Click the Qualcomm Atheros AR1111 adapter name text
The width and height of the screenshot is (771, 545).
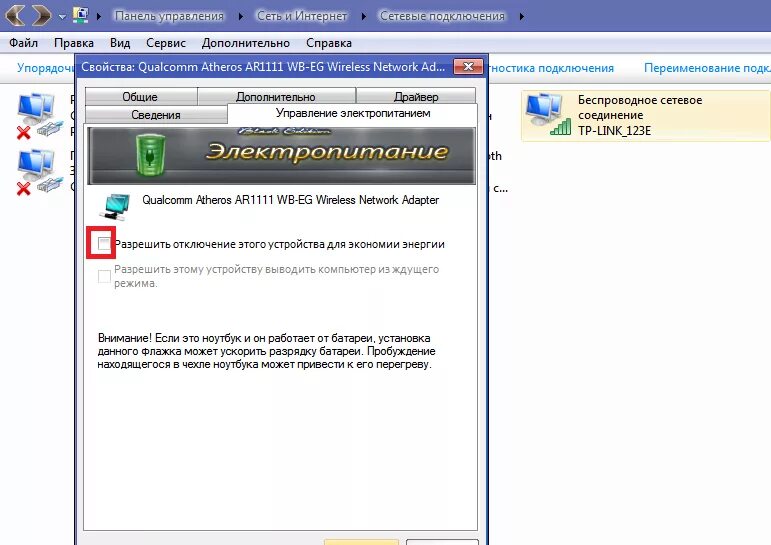[291, 200]
